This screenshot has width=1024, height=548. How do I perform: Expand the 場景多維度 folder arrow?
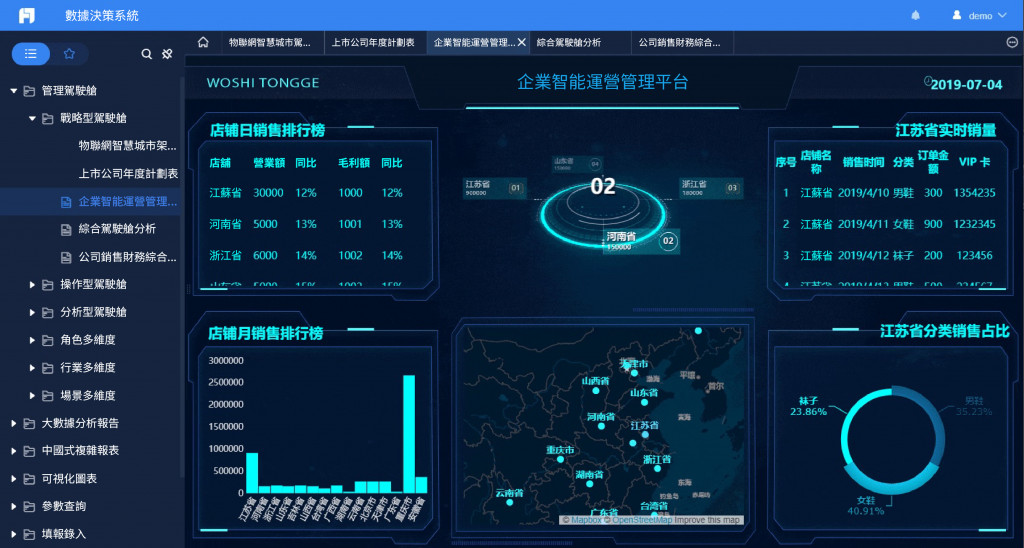32,395
